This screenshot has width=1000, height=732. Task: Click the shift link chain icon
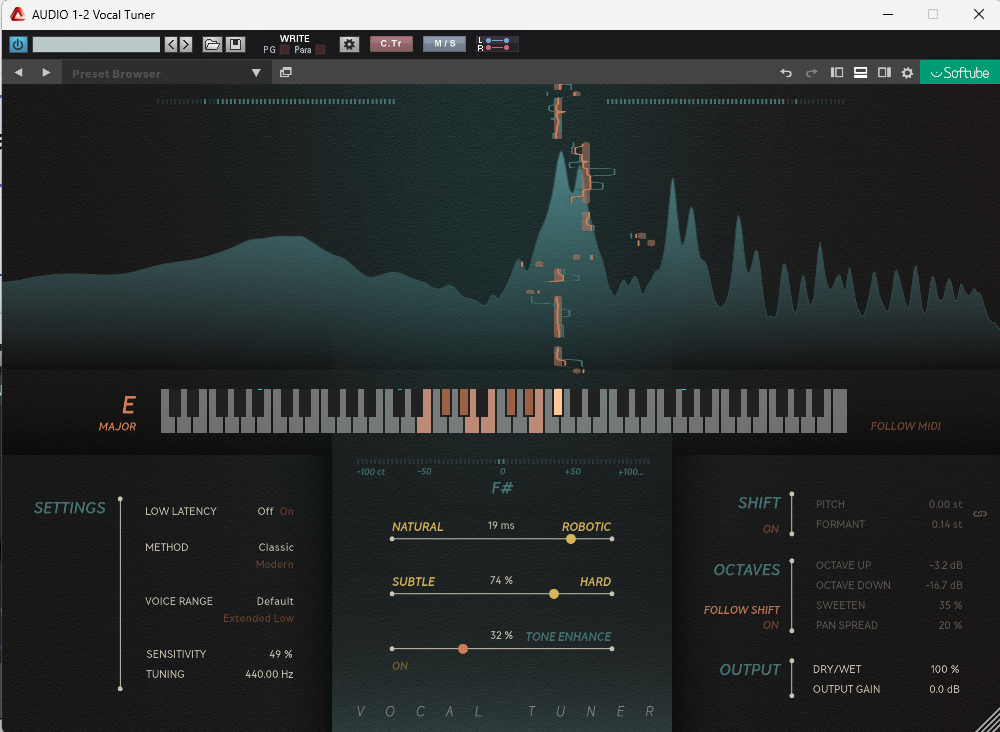(x=978, y=514)
